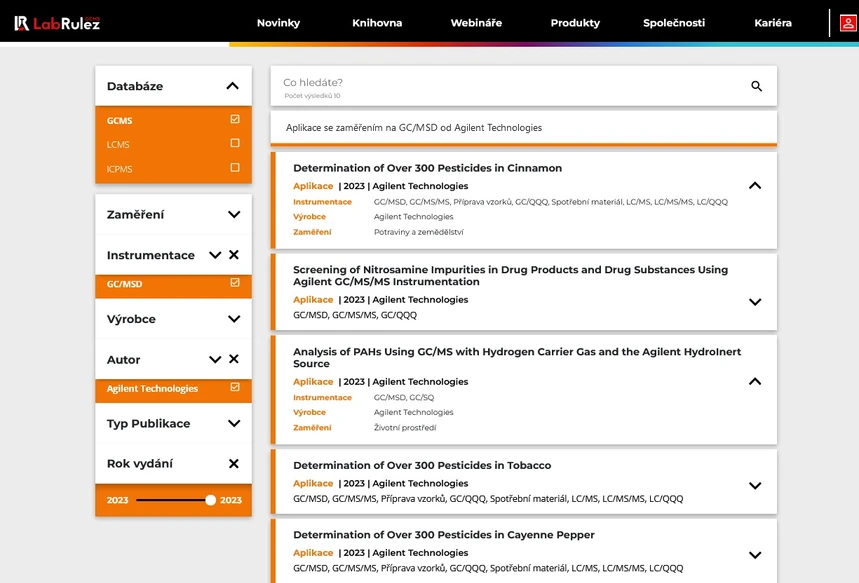Collapse the PAHs Hydrogen Carrier result details
Image resolution: width=859 pixels, height=583 pixels.
pos(755,381)
